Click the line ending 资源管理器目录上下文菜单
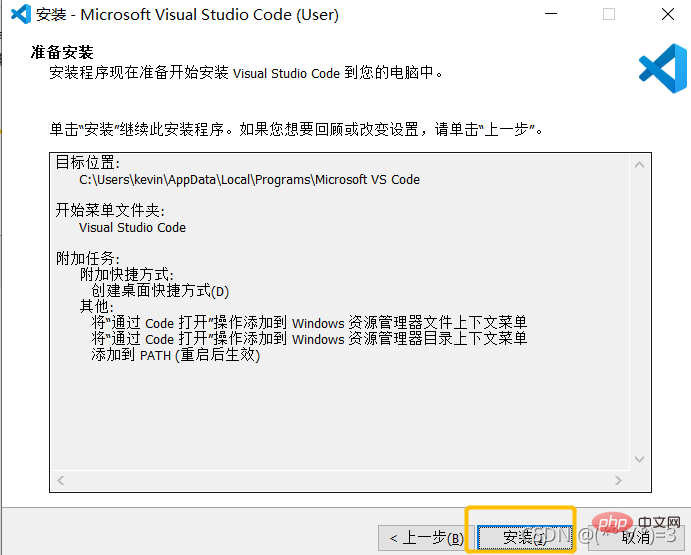Image resolution: width=691 pixels, height=555 pixels. [309, 339]
